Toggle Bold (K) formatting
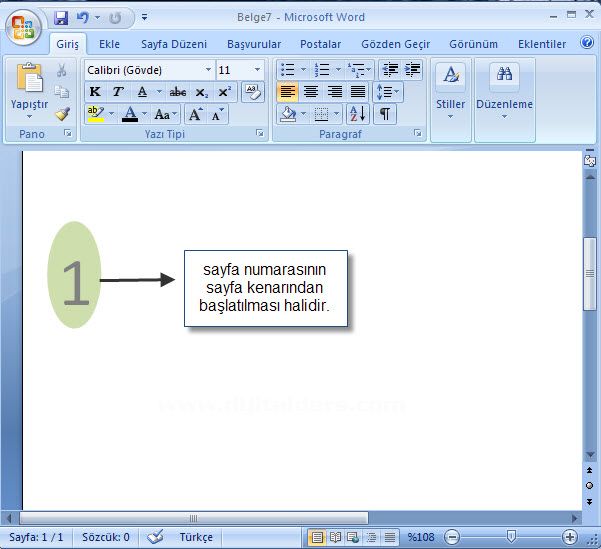Viewport: 601px width, 549px height. click(x=95, y=92)
